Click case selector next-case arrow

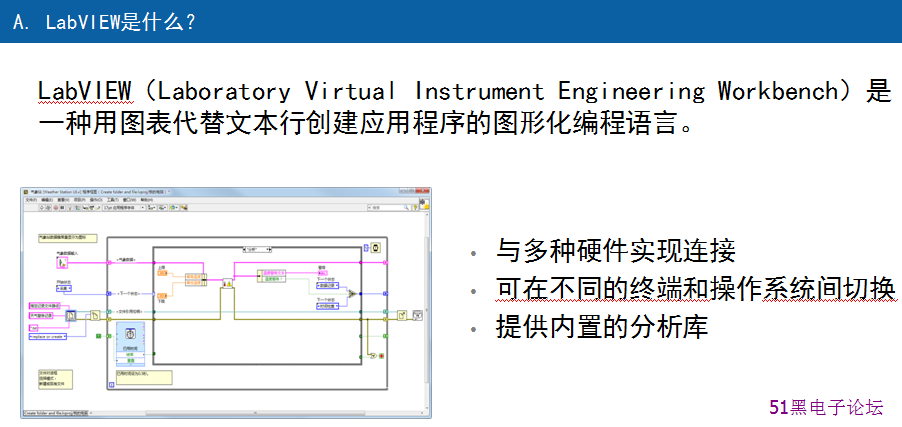(270, 250)
